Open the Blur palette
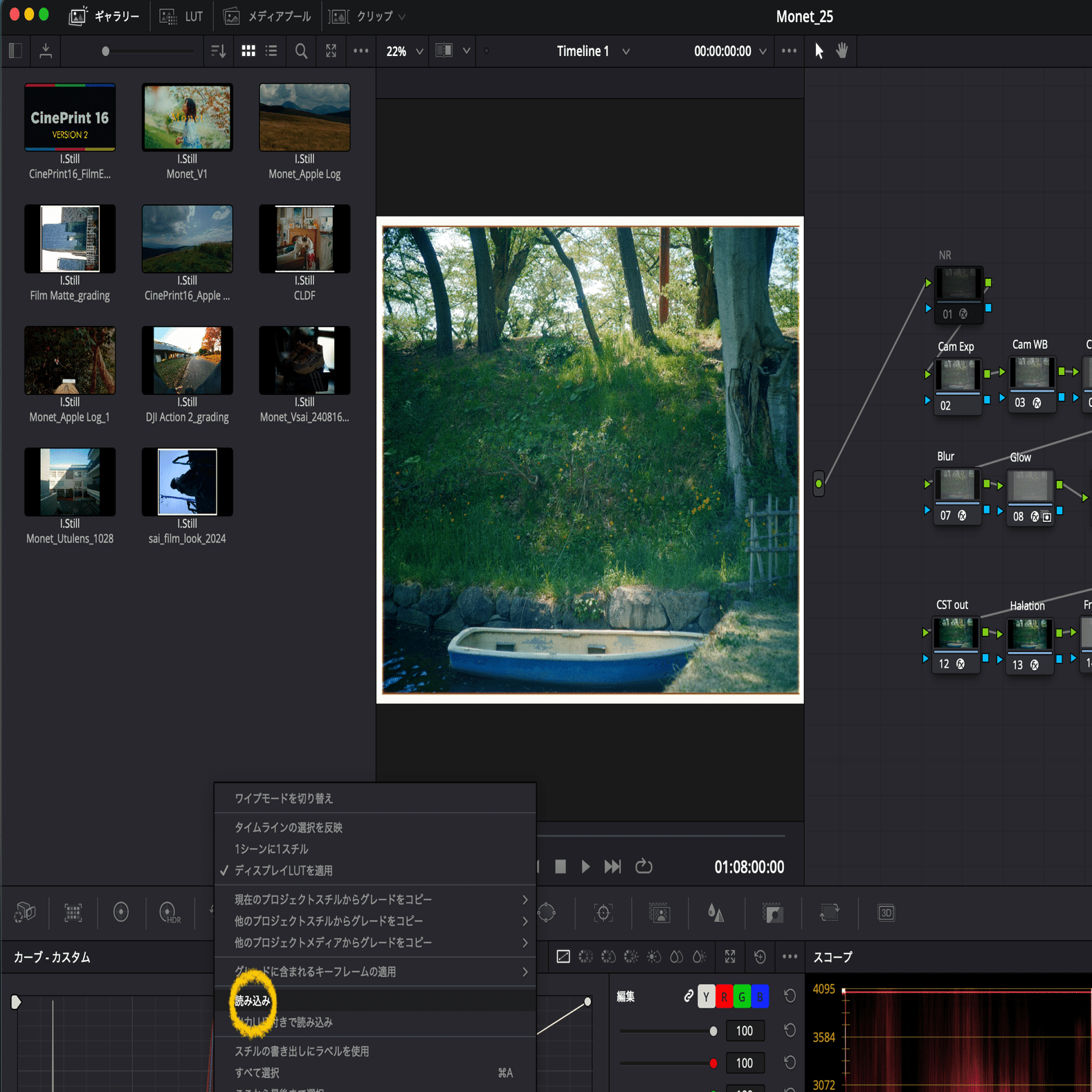The image size is (1092, 1092). [716, 913]
